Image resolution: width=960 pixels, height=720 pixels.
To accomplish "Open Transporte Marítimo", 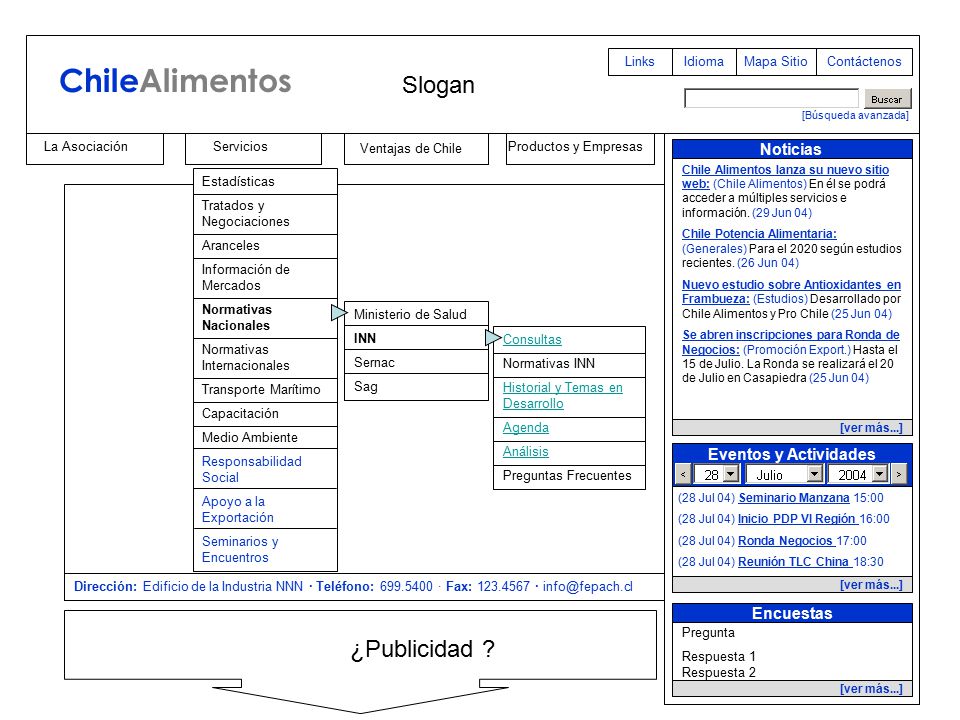I will [x=265, y=390].
